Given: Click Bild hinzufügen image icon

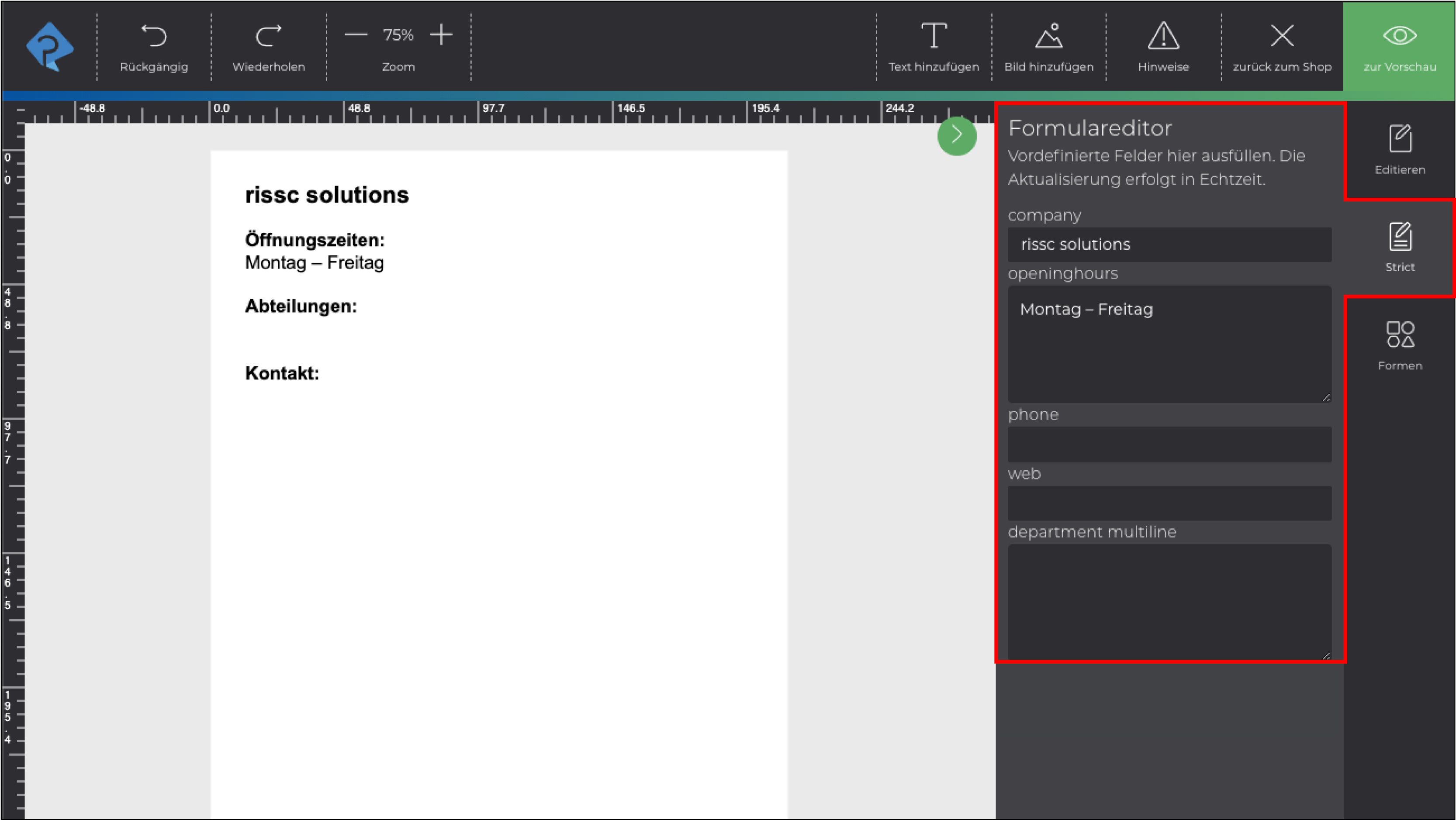Looking at the screenshot, I should [x=1048, y=36].
